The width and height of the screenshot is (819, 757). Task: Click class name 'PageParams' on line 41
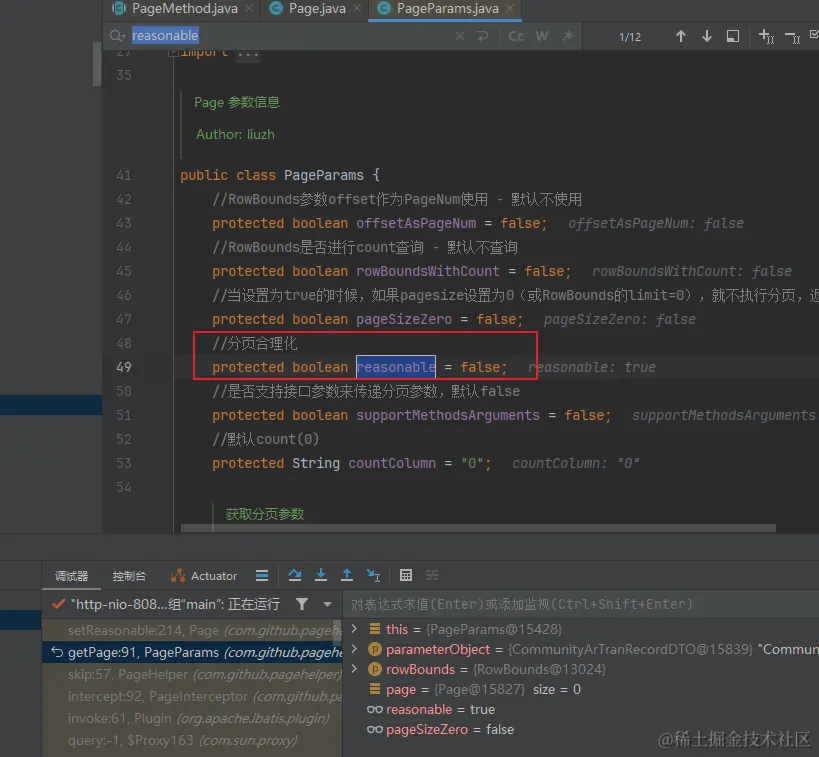tap(323, 175)
